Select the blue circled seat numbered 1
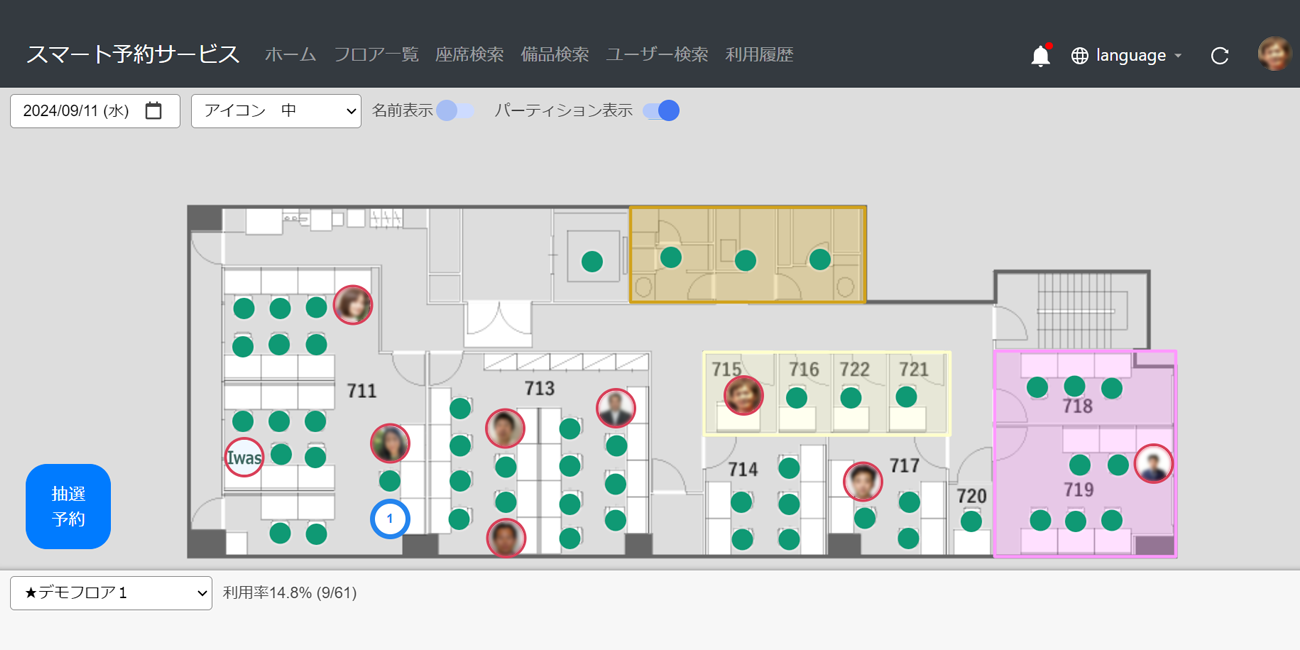This screenshot has height=650, width=1300. [x=390, y=519]
